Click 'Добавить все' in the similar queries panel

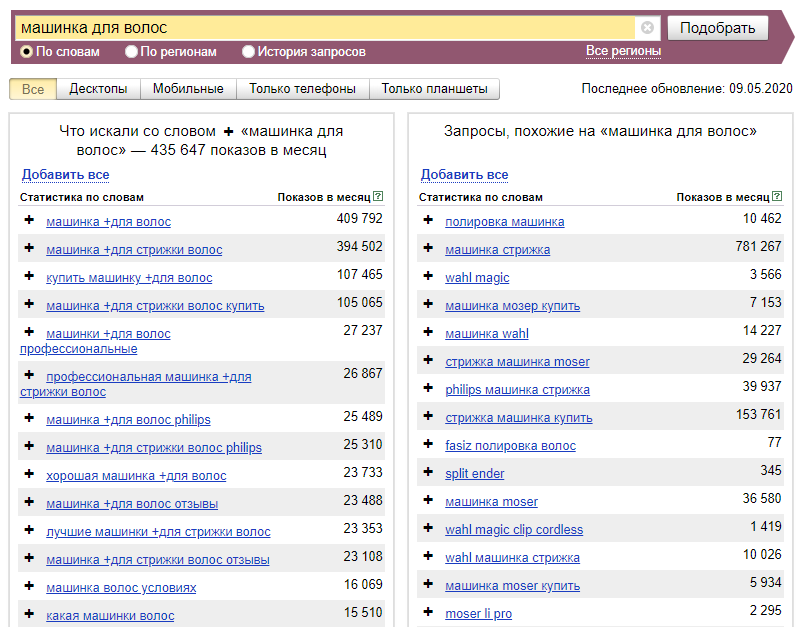pos(465,175)
